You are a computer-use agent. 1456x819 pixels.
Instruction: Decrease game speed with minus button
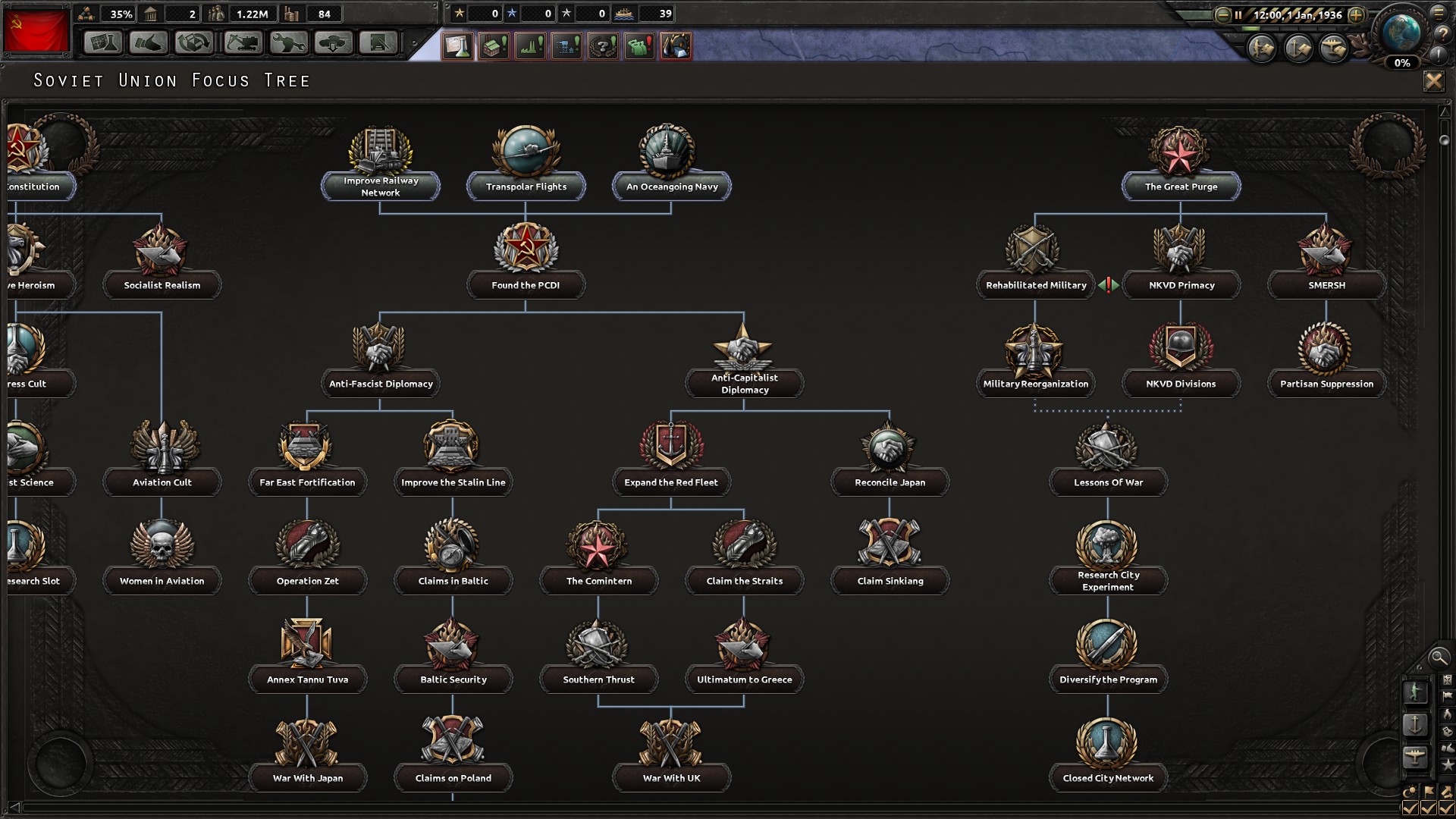pos(1222,14)
